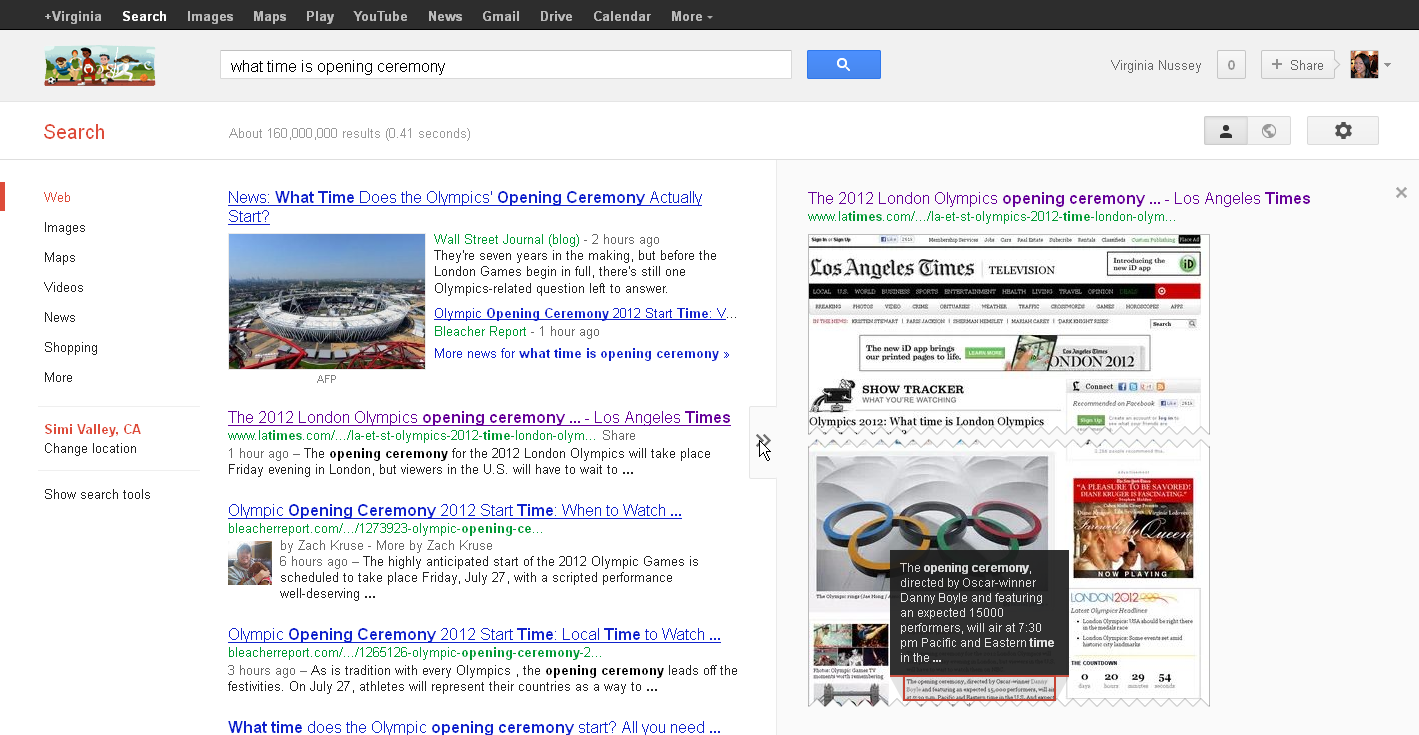Select News in the left sidebar
1419x735 pixels.
(60, 317)
